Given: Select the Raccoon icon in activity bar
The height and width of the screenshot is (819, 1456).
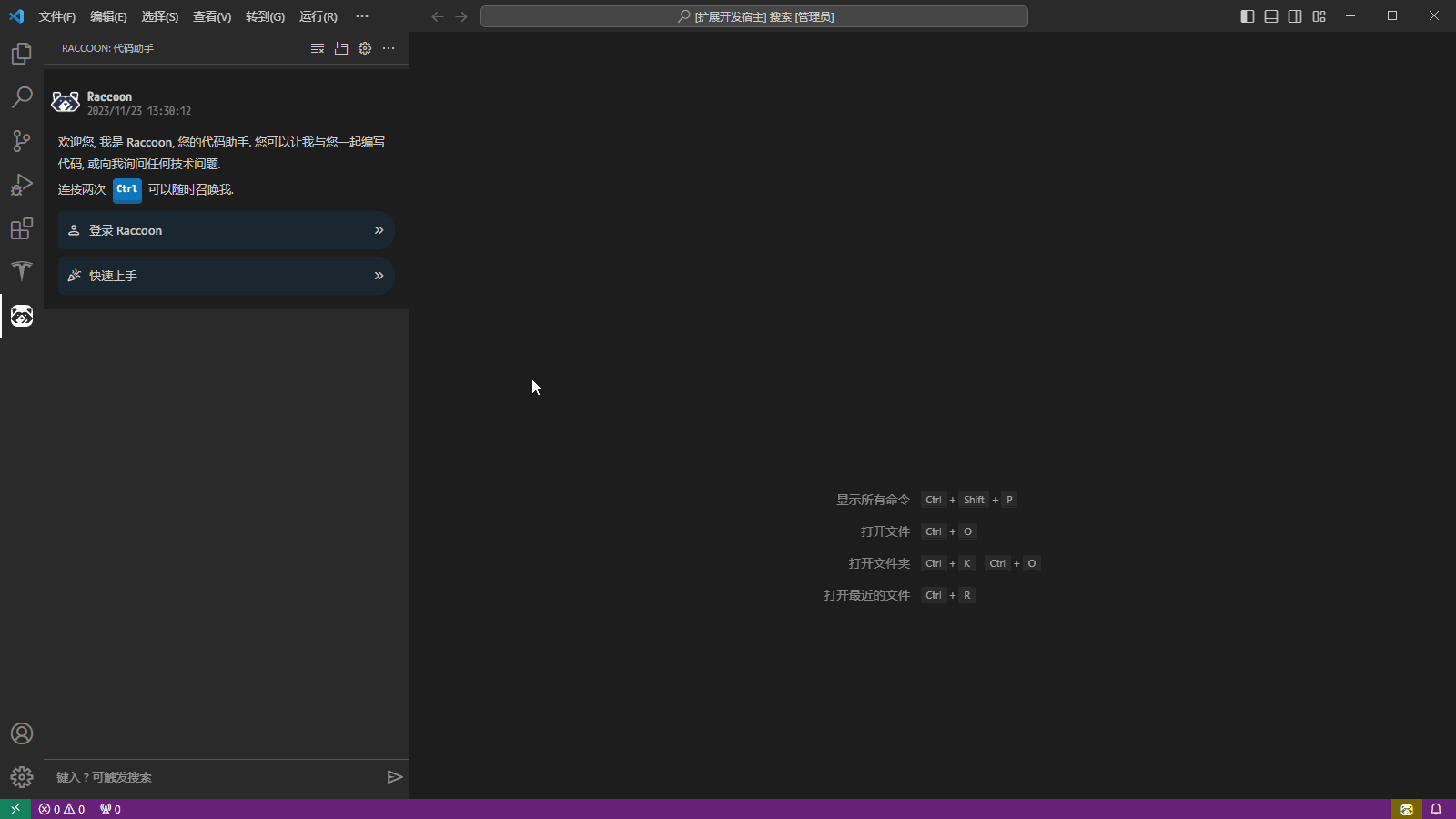Looking at the screenshot, I should pos(22,316).
